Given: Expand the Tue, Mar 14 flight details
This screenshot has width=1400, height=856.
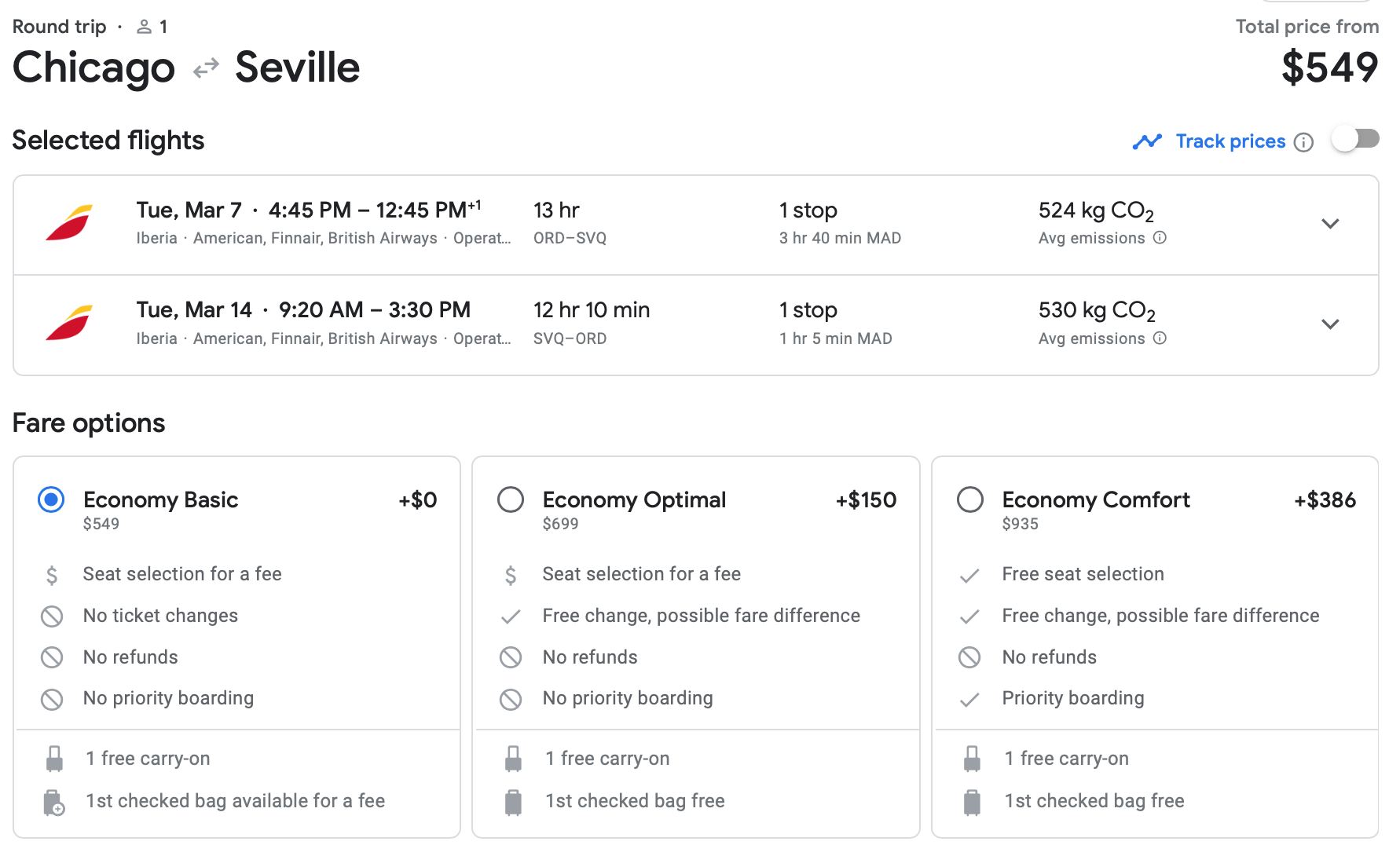Looking at the screenshot, I should [x=1329, y=324].
